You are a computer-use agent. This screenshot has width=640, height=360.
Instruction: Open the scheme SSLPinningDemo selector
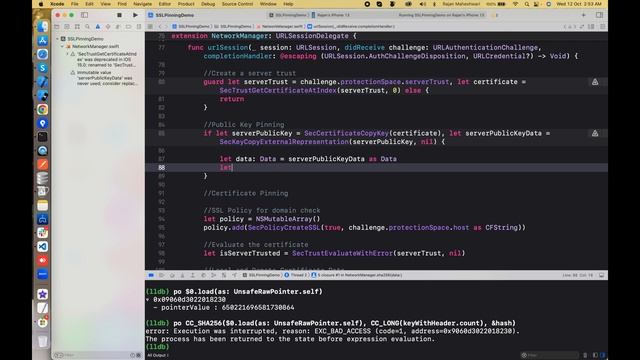(289, 15)
